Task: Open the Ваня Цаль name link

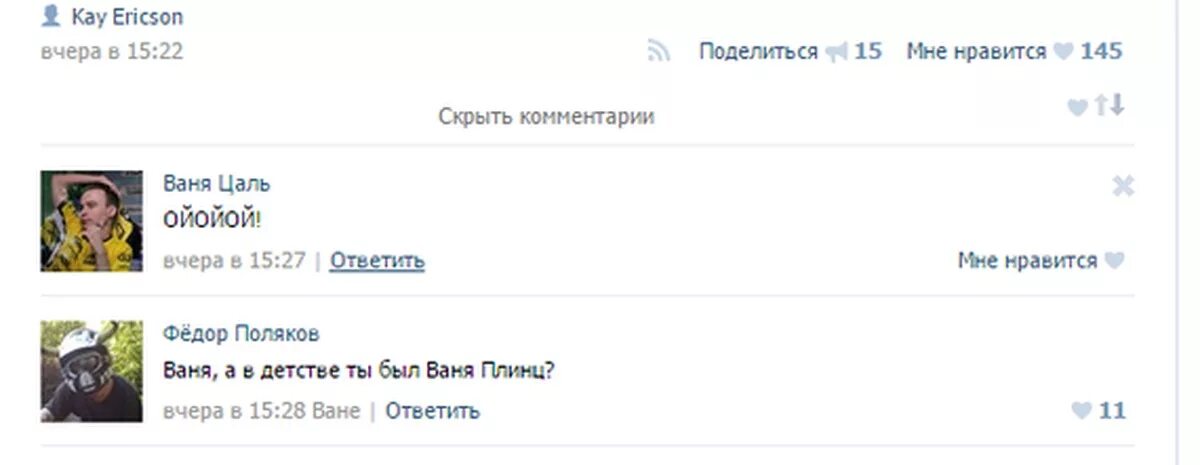Action: (216, 184)
